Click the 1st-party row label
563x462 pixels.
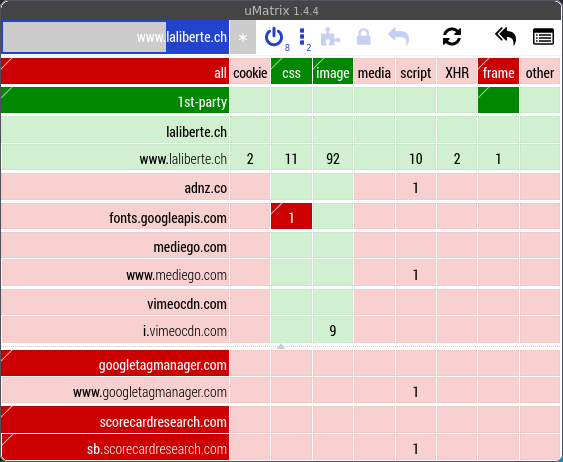[x=115, y=100]
